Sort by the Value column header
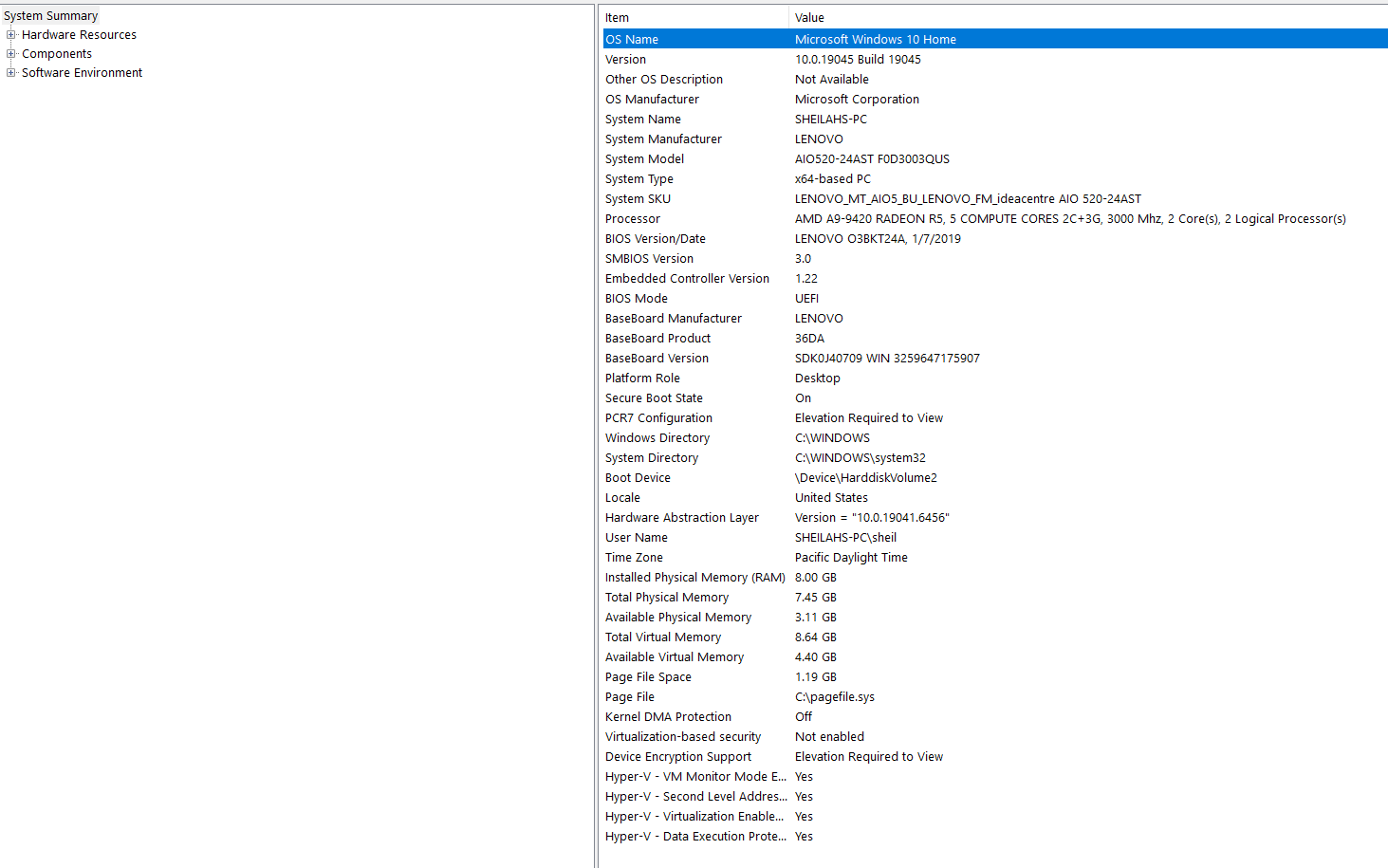The height and width of the screenshot is (868, 1388). [1088, 17]
